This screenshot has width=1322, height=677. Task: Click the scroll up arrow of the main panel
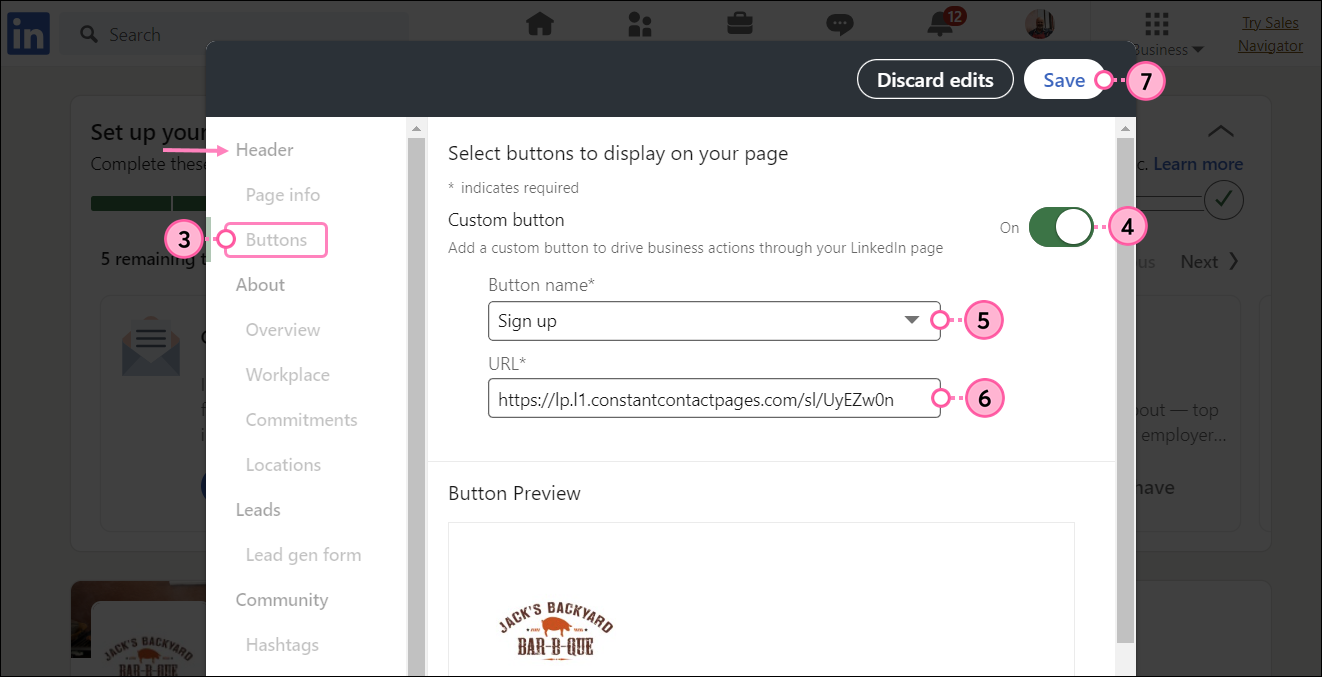pyautogui.click(x=1126, y=128)
